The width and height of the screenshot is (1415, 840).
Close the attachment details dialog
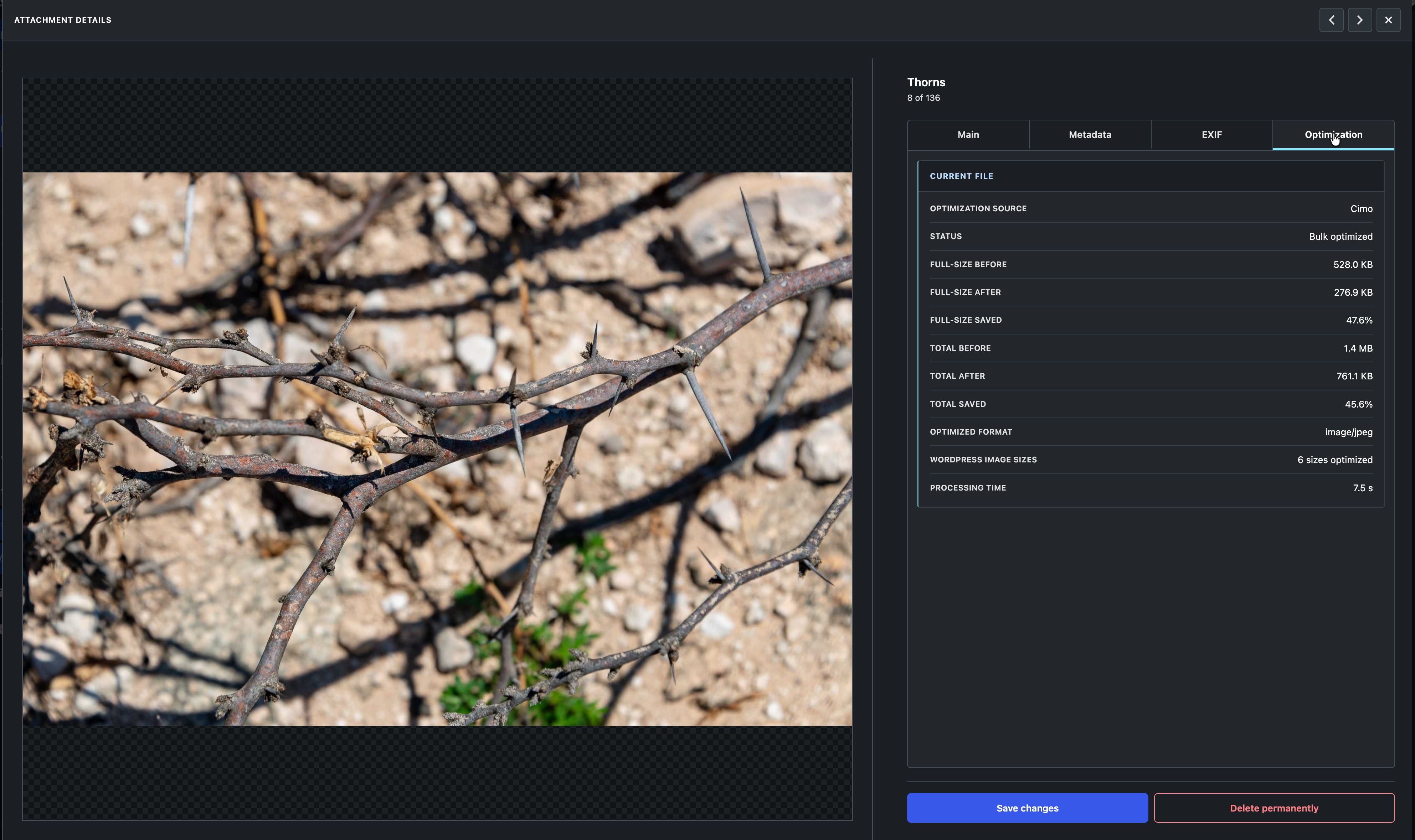point(1388,20)
